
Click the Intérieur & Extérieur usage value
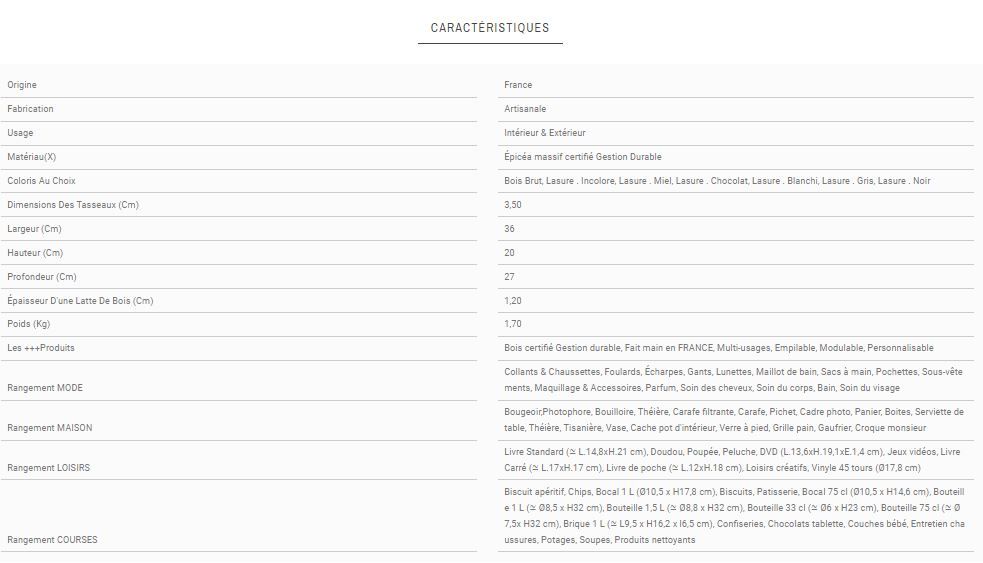click(x=545, y=133)
